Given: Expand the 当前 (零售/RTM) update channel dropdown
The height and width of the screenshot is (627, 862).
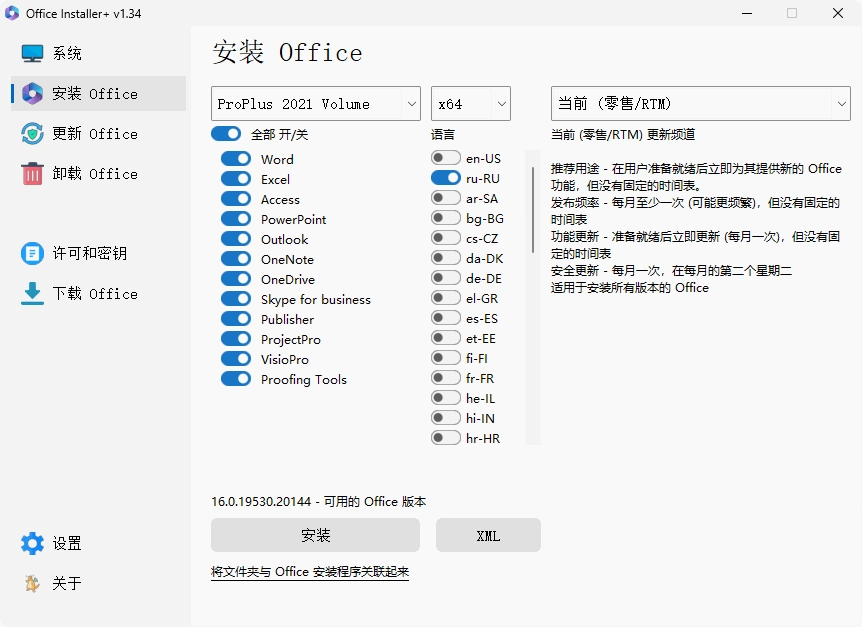Looking at the screenshot, I should click(700, 103).
